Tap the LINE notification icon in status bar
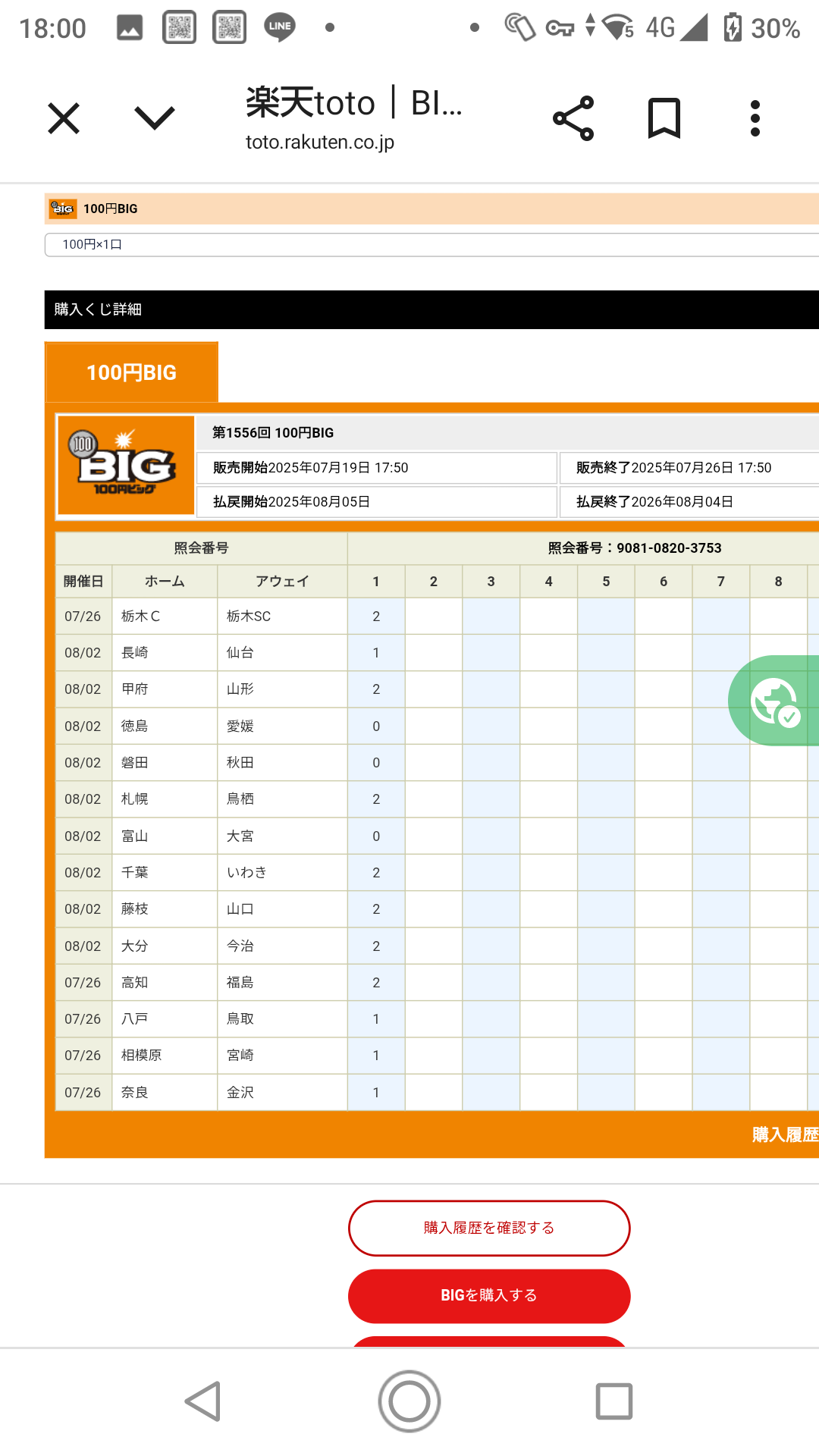This screenshot has width=819, height=1456. pyautogui.click(x=280, y=27)
